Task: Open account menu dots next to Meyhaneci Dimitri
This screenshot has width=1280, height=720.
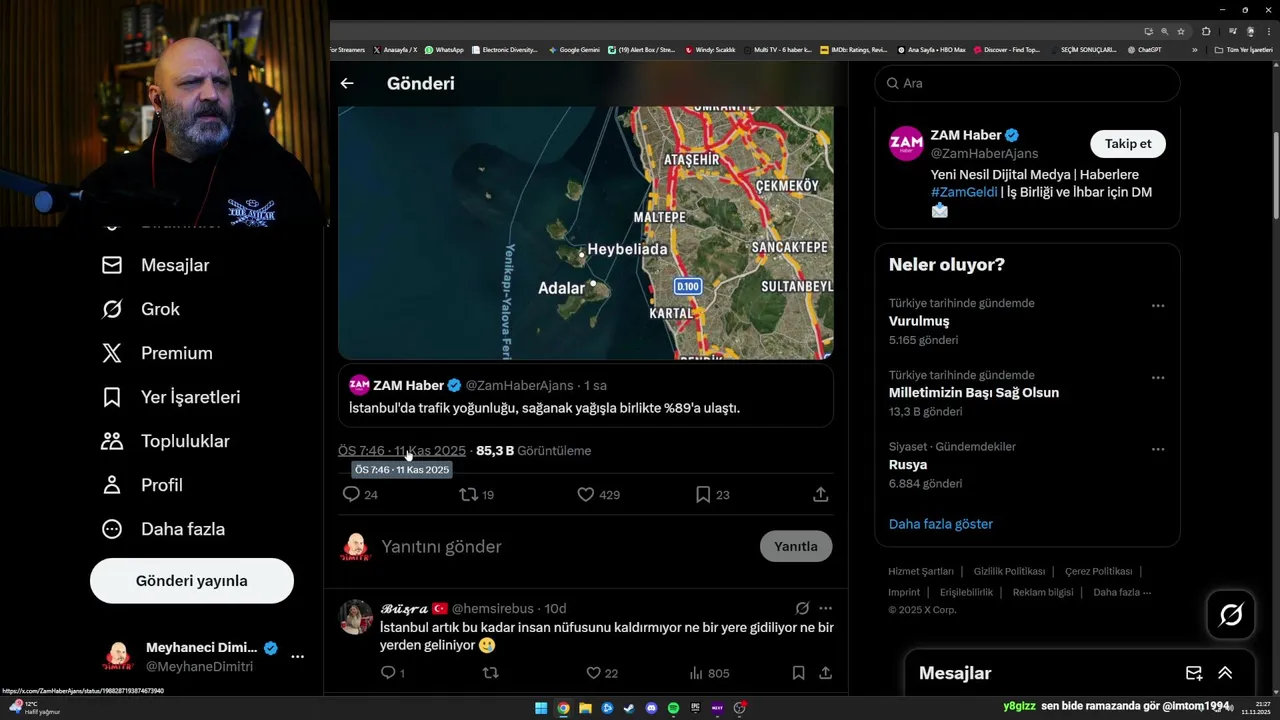Action: tap(297, 657)
